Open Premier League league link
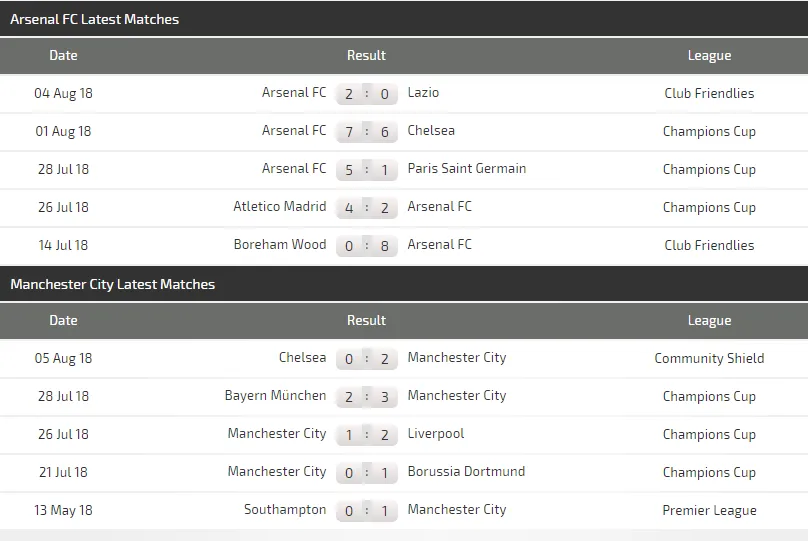The width and height of the screenshot is (808, 541). pos(709,510)
